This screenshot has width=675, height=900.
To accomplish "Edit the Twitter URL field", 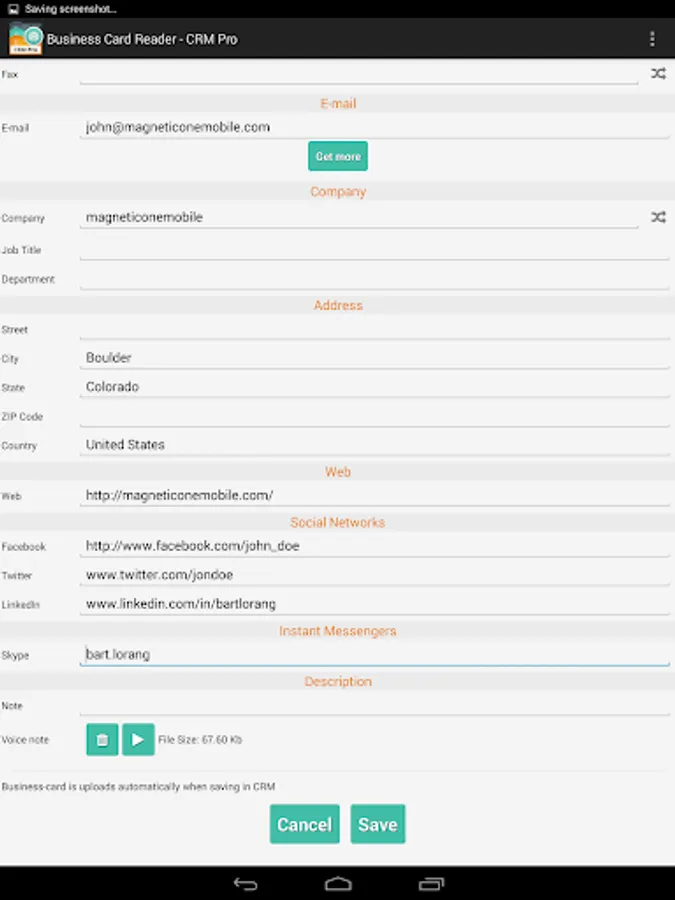I will click(x=374, y=575).
